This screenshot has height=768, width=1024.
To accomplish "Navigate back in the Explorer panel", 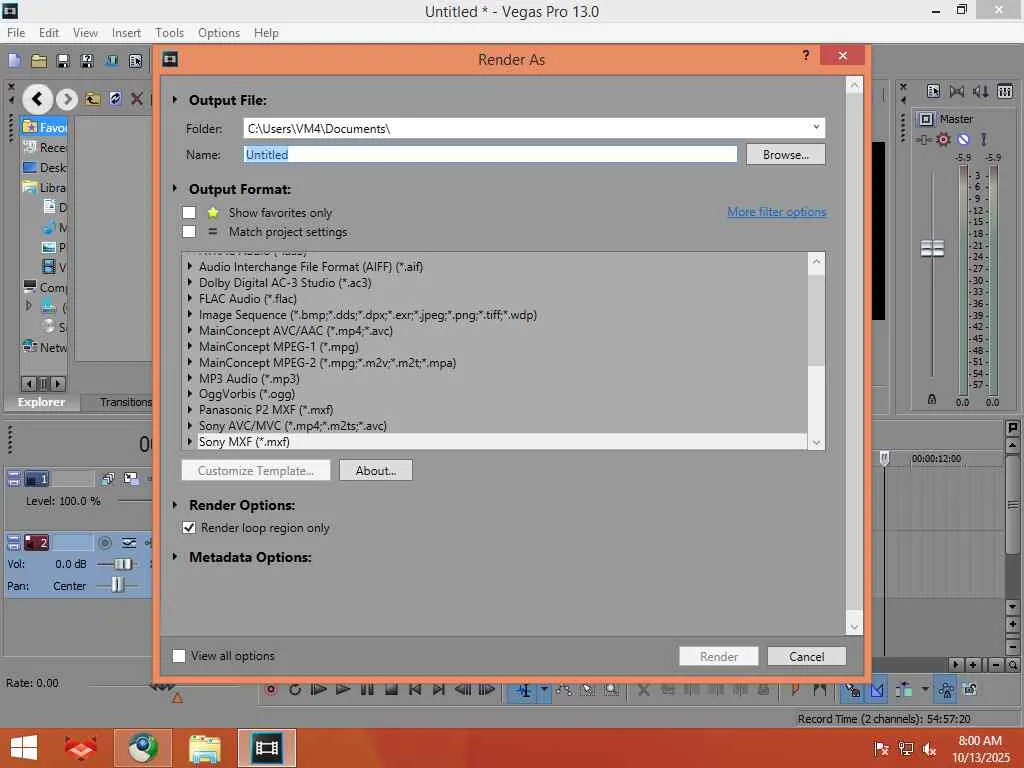I will 37,99.
